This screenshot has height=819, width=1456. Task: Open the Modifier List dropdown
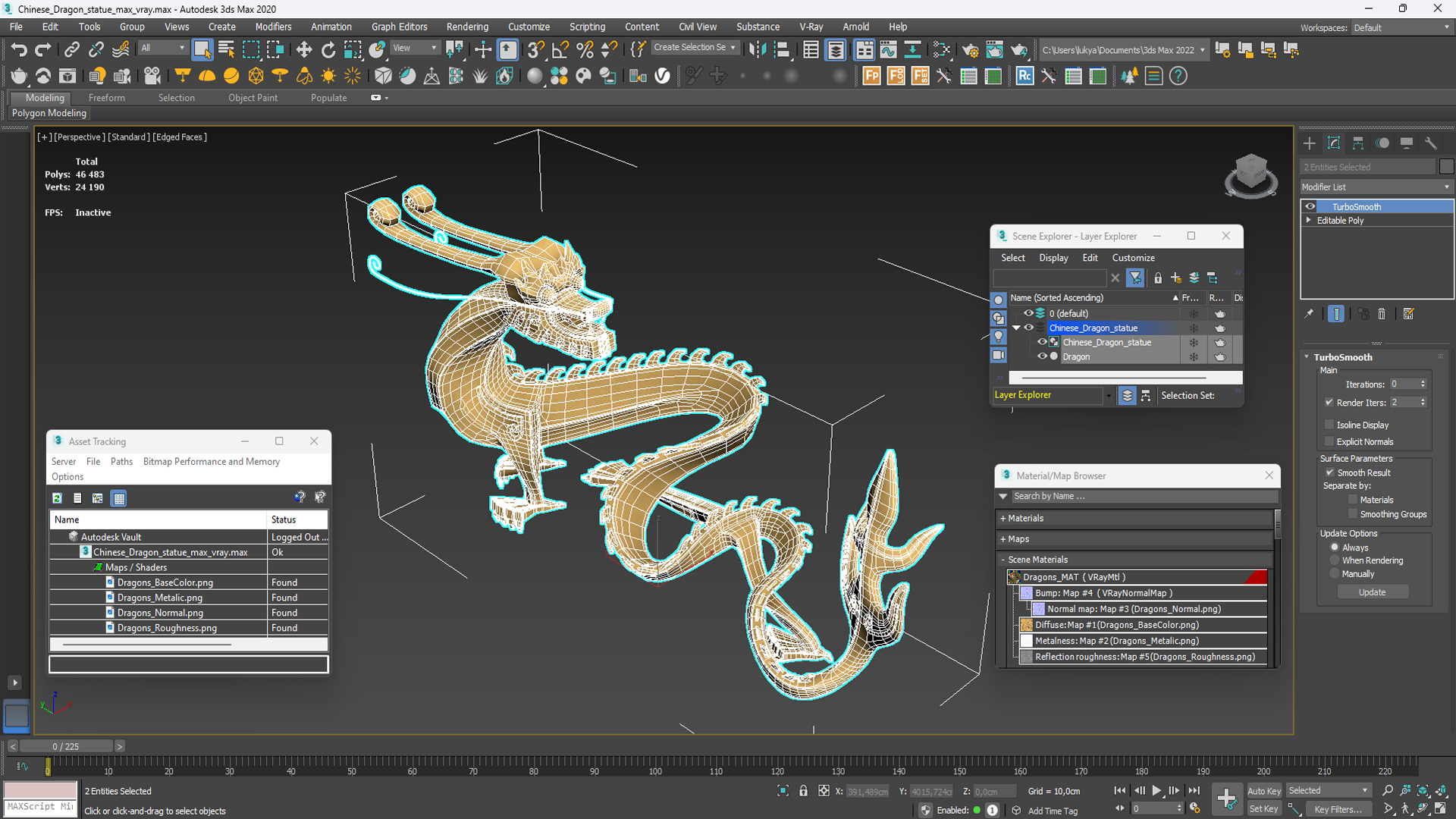pyautogui.click(x=1376, y=187)
